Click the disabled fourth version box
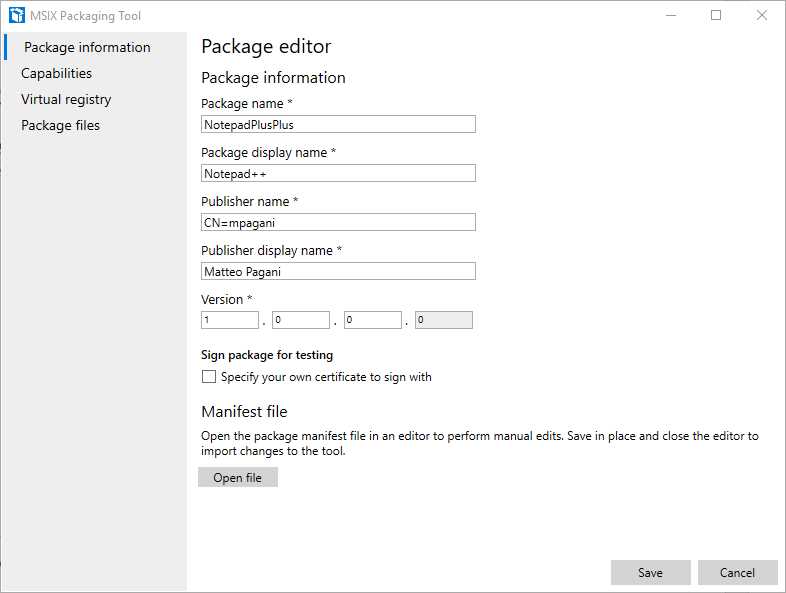Image resolution: width=786 pixels, height=593 pixels. 444,320
